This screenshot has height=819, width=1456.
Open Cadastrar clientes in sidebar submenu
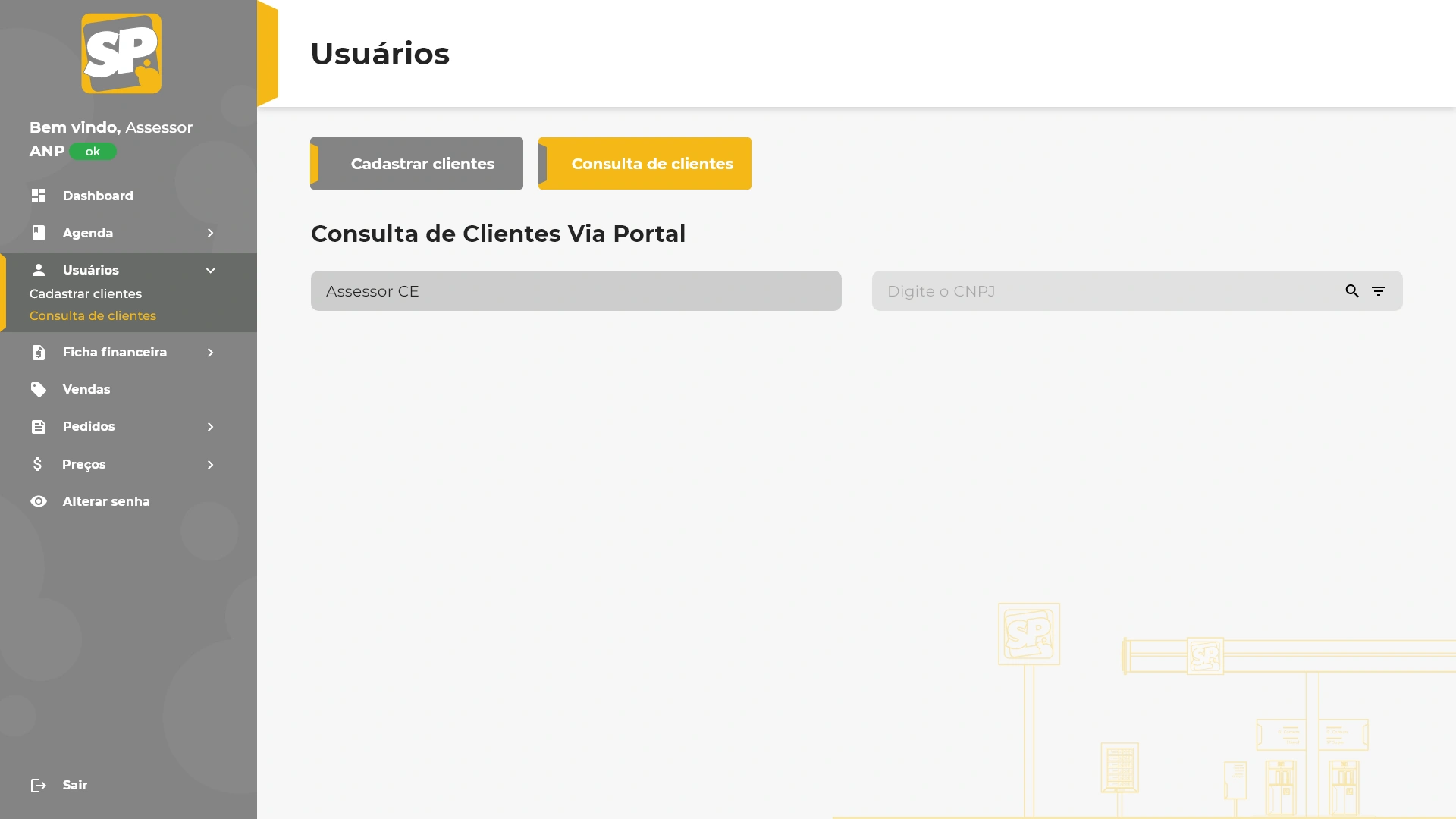(x=86, y=293)
